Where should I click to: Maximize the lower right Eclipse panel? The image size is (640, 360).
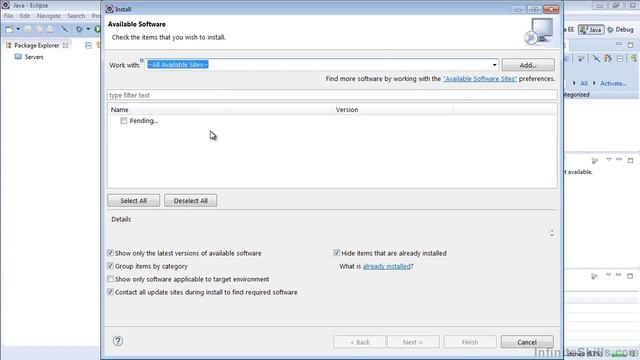click(x=630, y=276)
